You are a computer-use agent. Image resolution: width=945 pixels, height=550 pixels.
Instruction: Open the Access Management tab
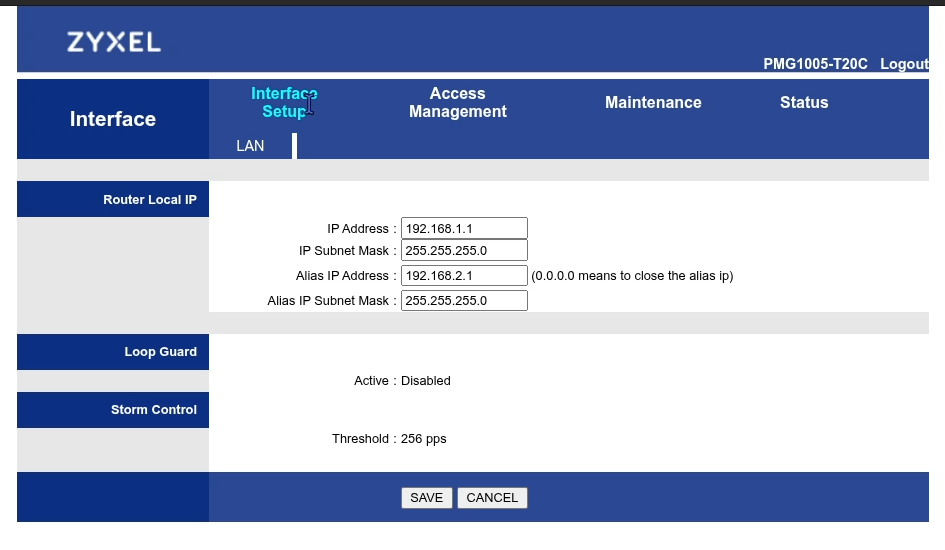[457, 102]
